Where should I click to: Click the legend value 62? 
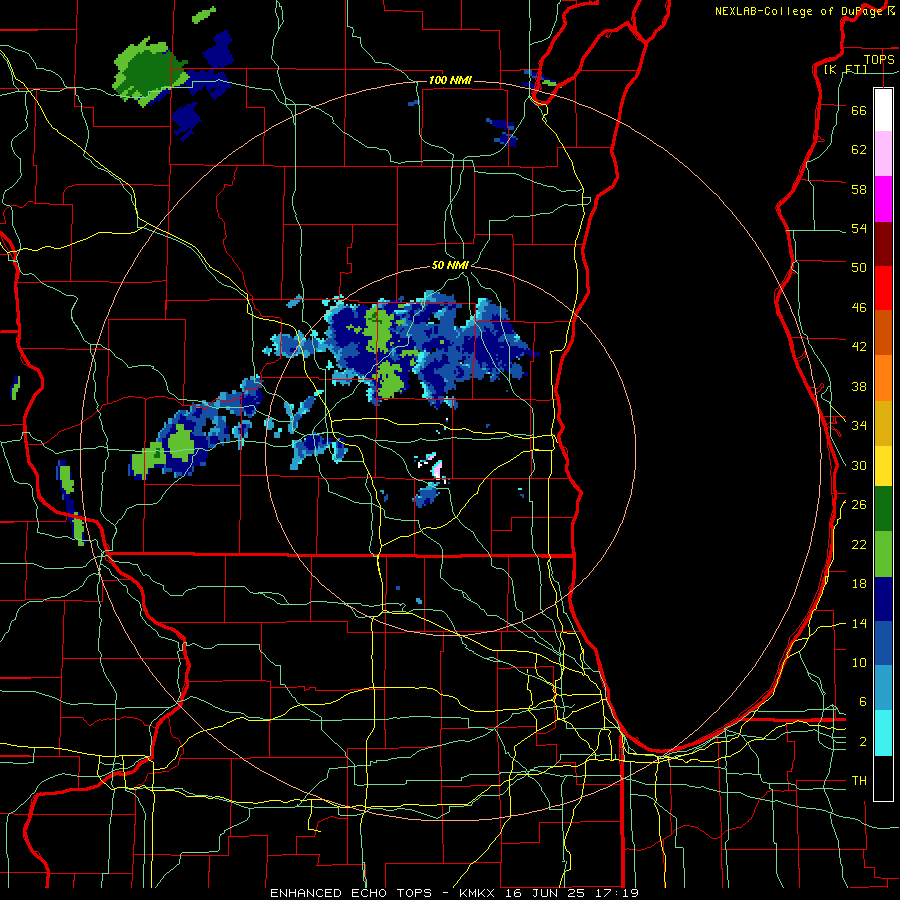pos(859,149)
